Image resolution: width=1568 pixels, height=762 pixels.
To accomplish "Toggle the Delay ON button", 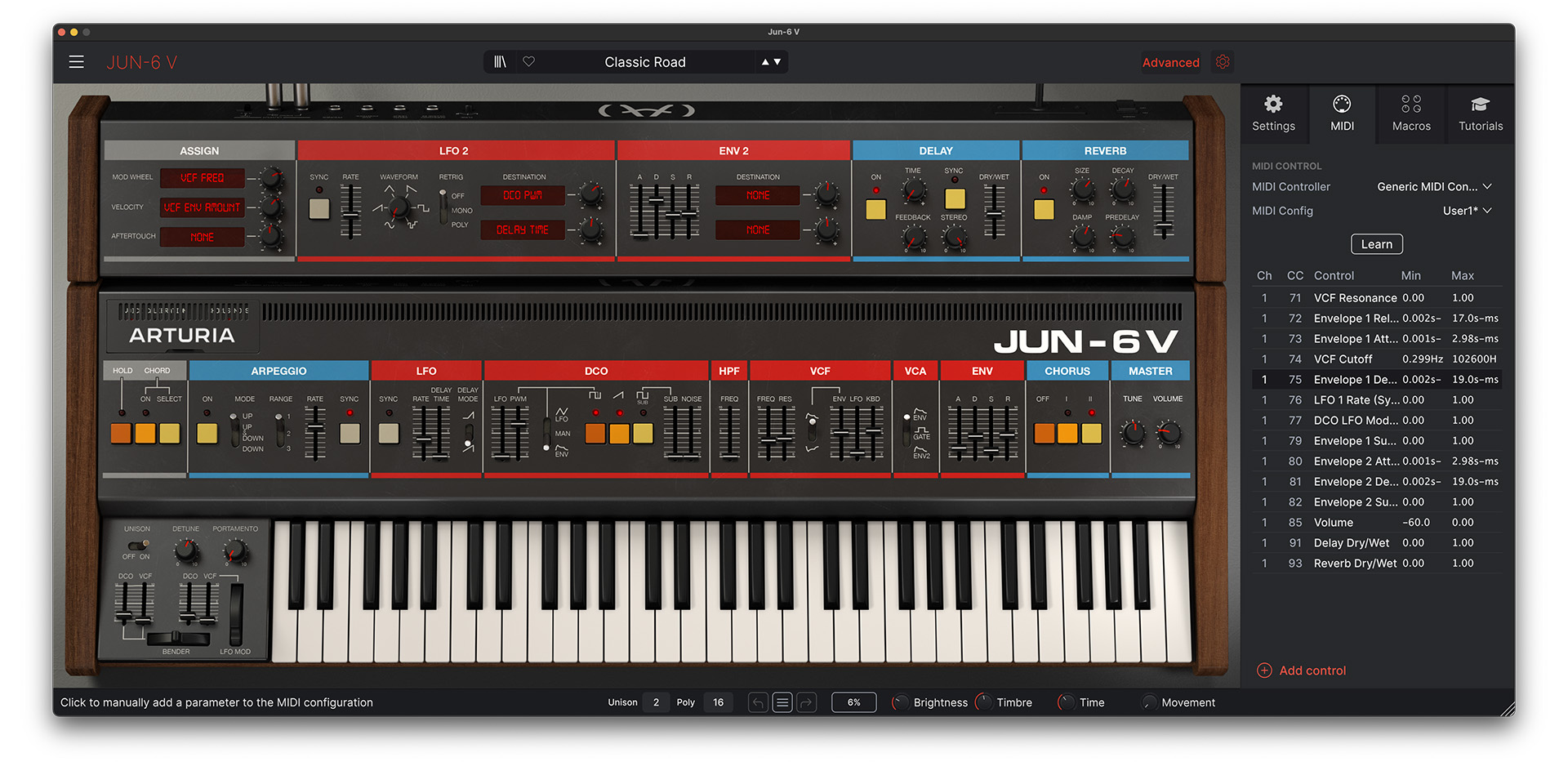I will 875,210.
